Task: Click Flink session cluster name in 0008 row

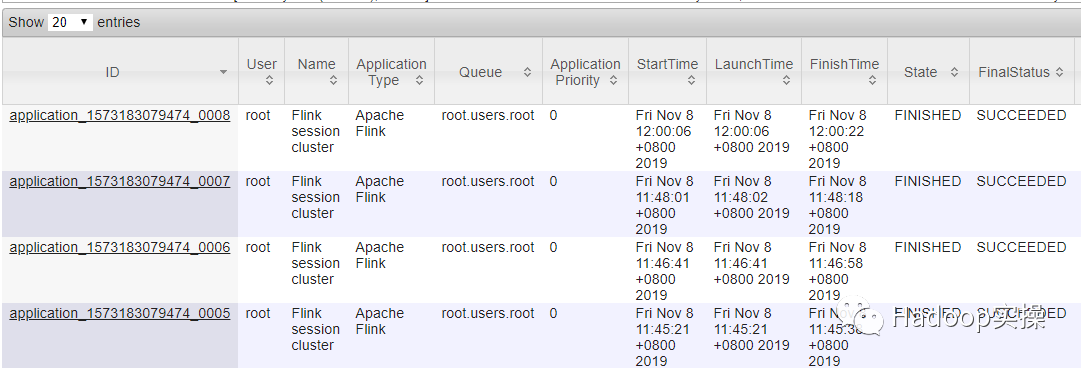Action: [316, 131]
